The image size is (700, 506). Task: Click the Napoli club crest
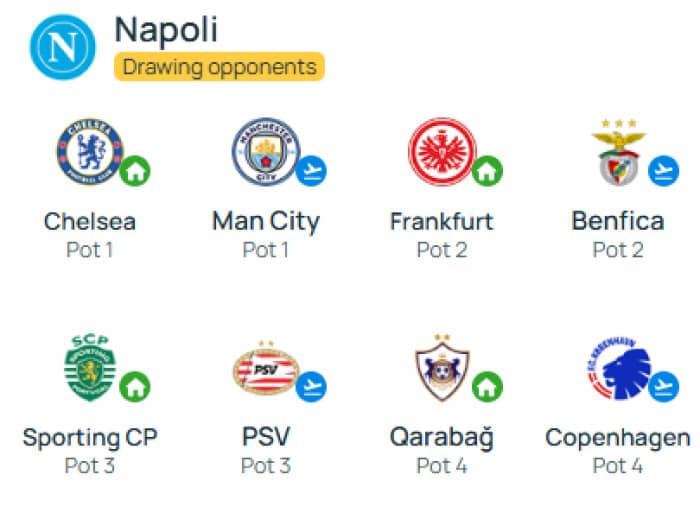pos(62,47)
